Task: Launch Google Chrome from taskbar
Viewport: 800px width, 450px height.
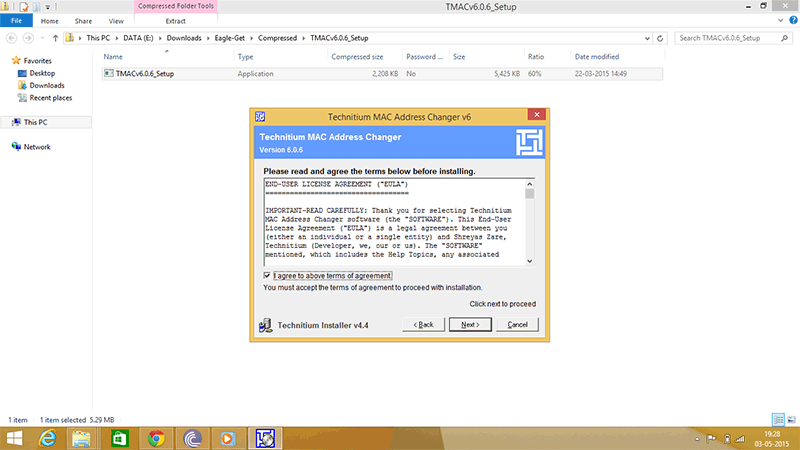Action: (x=155, y=437)
